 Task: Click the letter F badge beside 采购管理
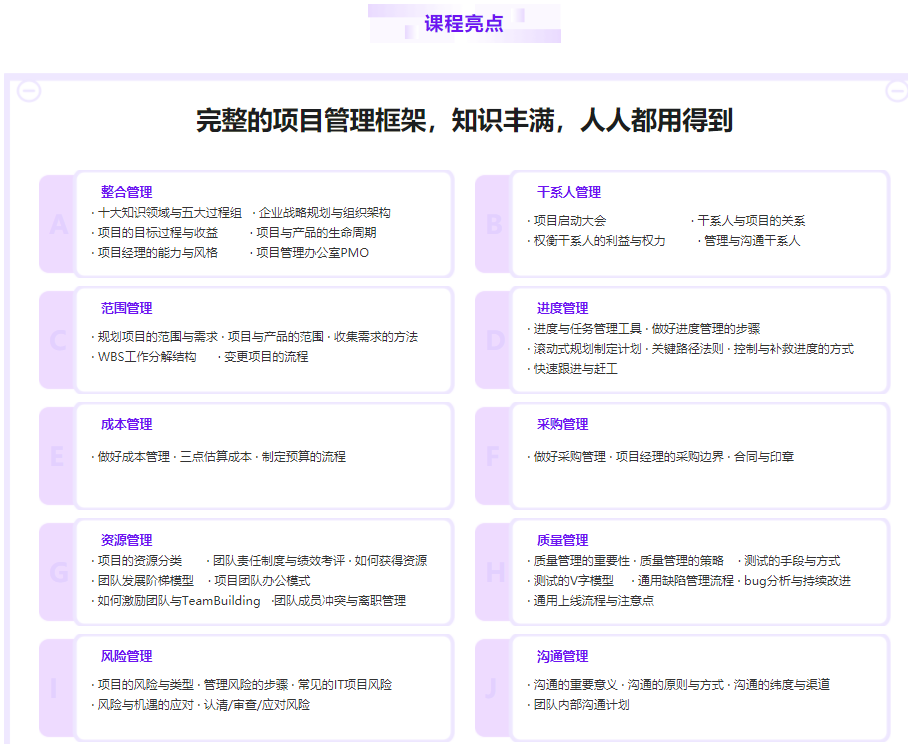pyautogui.click(x=494, y=456)
